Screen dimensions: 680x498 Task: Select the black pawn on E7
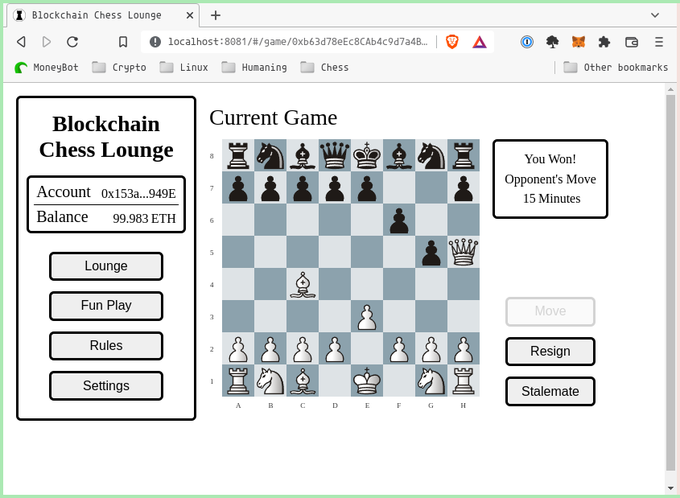tap(367, 188)
